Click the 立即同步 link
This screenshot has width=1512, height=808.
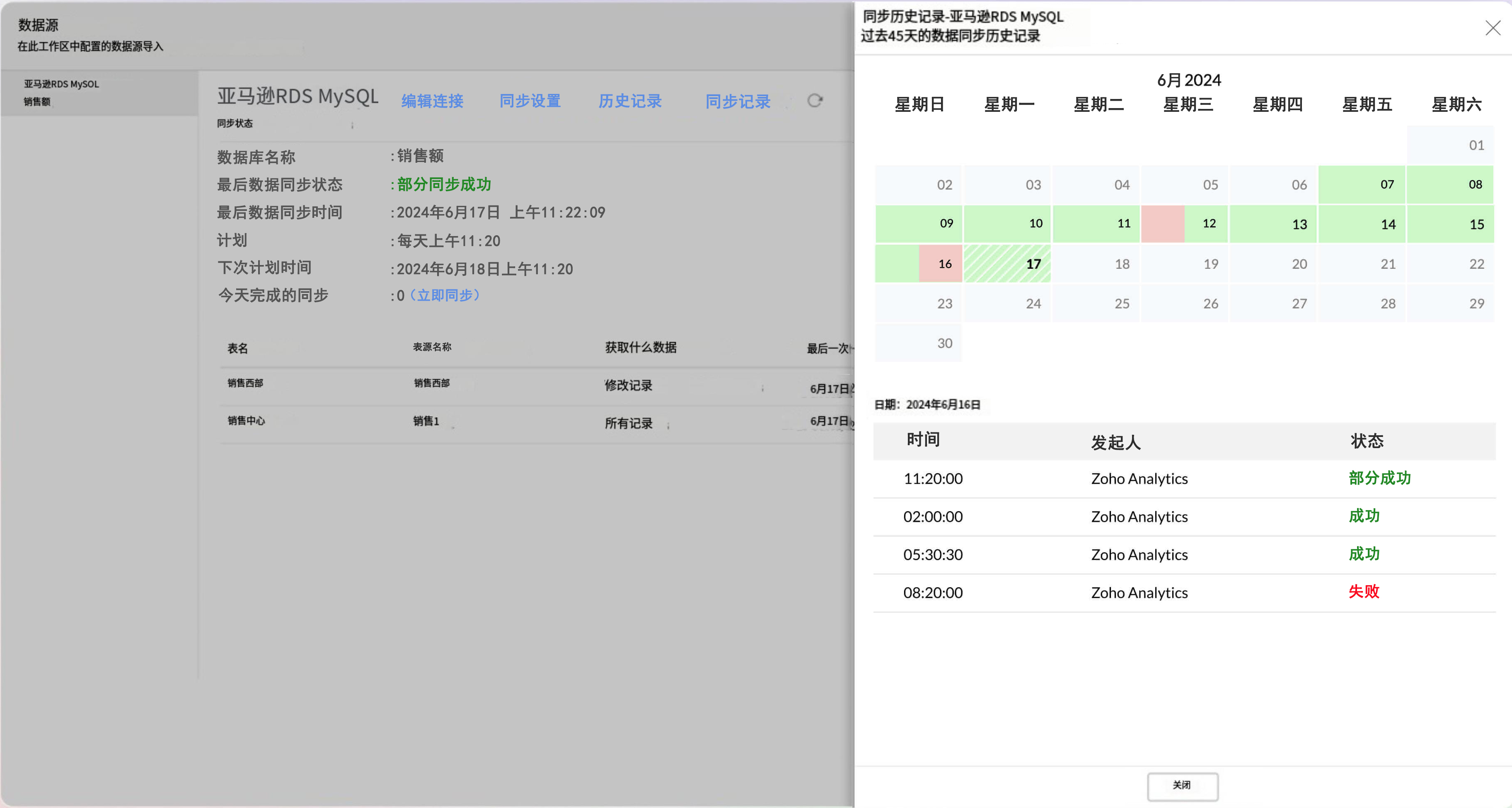click(x=445, y=295)
